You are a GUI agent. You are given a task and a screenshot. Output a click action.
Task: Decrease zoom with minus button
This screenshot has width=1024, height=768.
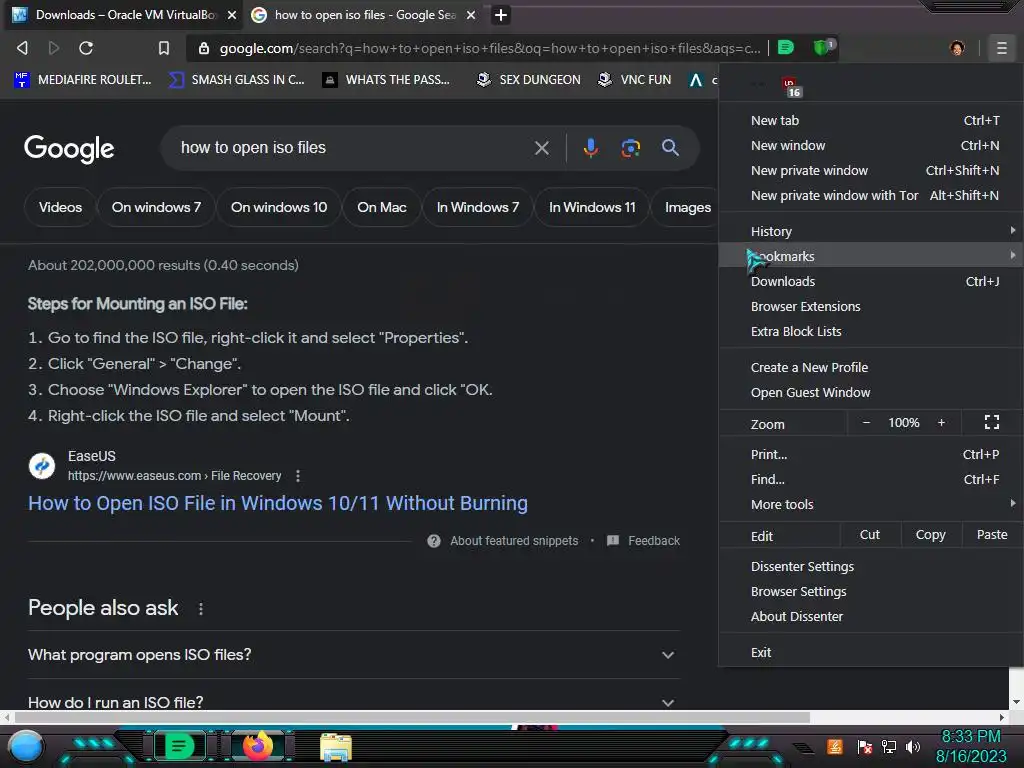point(866,423)
